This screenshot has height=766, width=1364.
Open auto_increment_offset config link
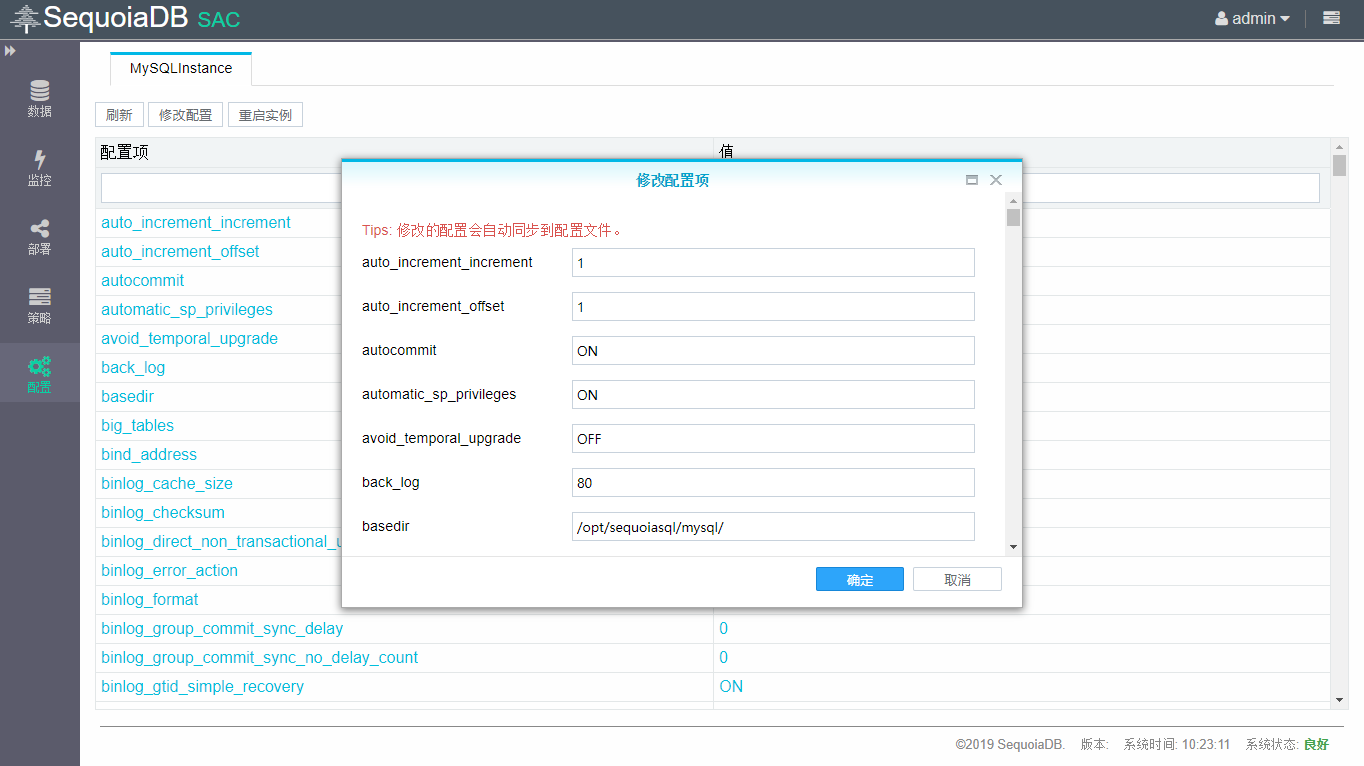(180, 252)
